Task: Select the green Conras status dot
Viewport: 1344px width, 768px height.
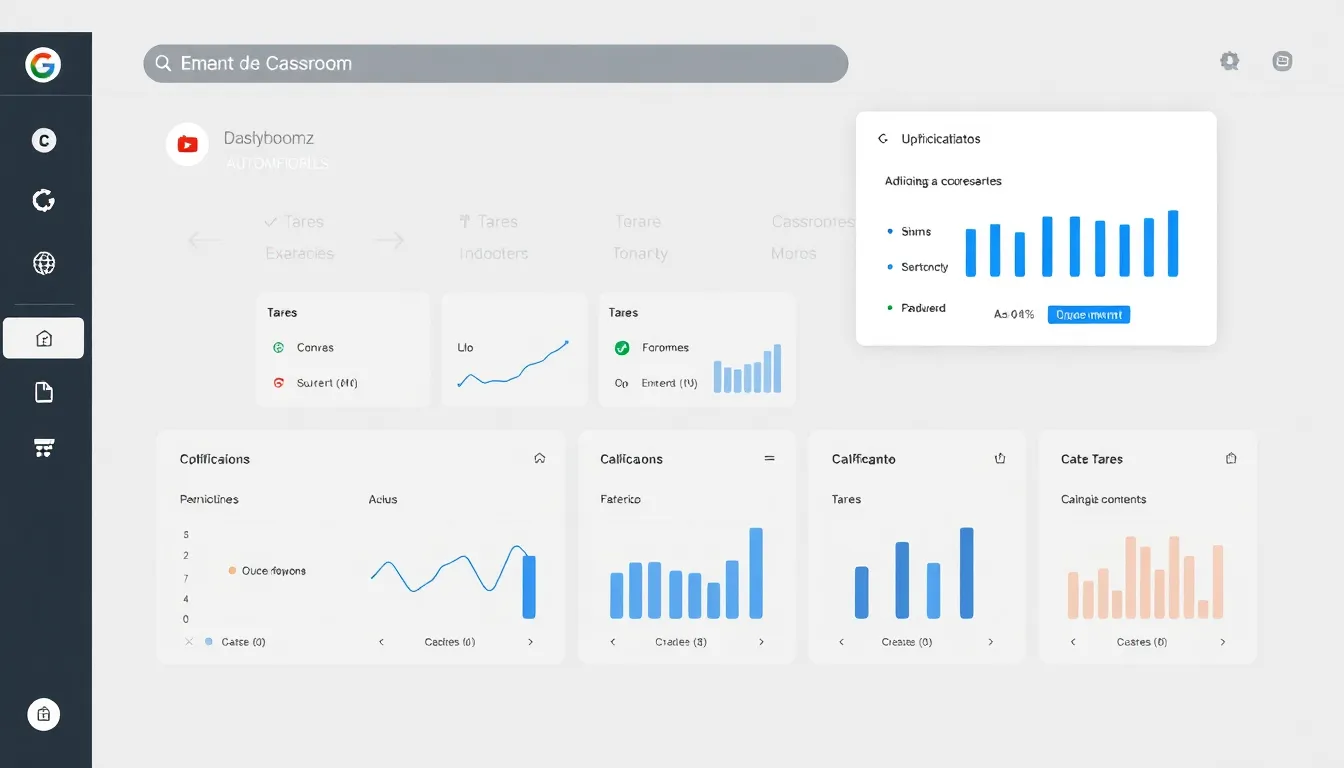Action: click(278, 347)
